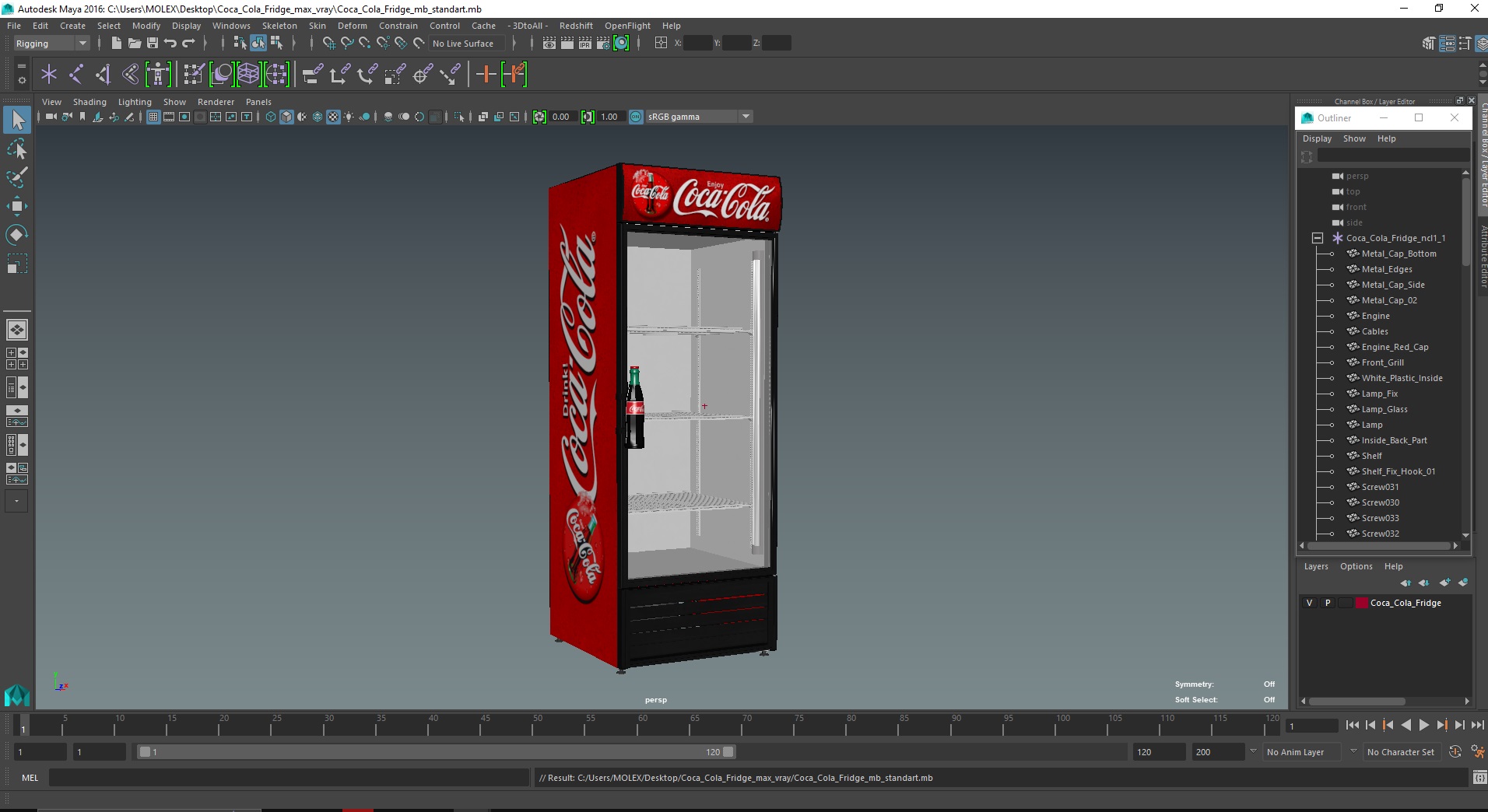Click the Parent Constraint shelf icon
This screenshot has height=812, width=1488.
314,75
